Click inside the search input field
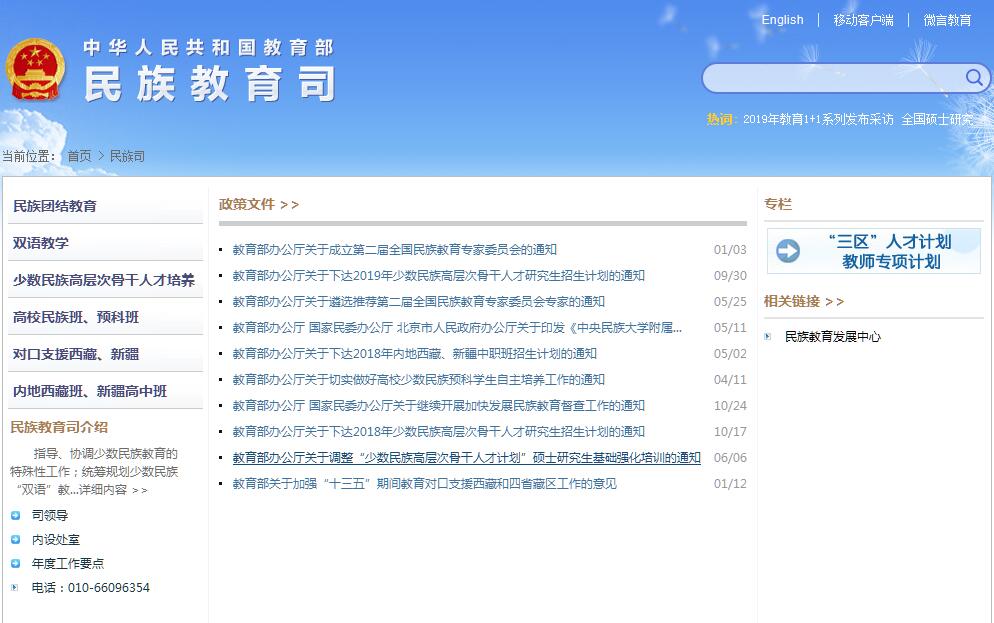 click(x=830, y=78)
